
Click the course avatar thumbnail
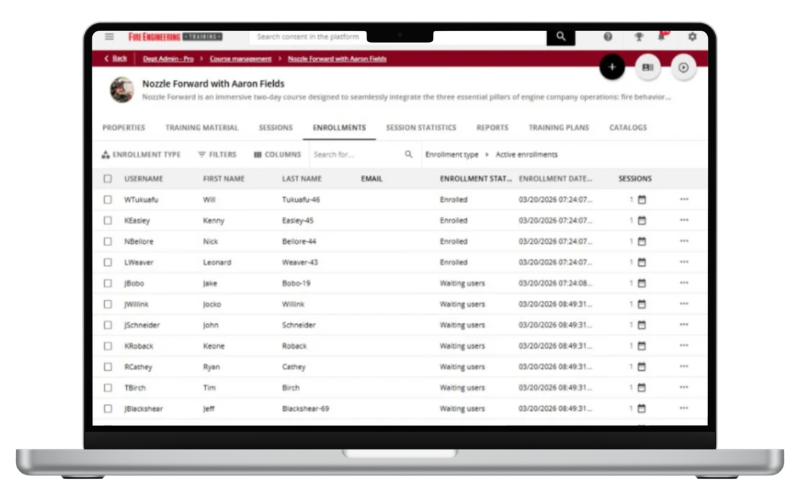122,90
